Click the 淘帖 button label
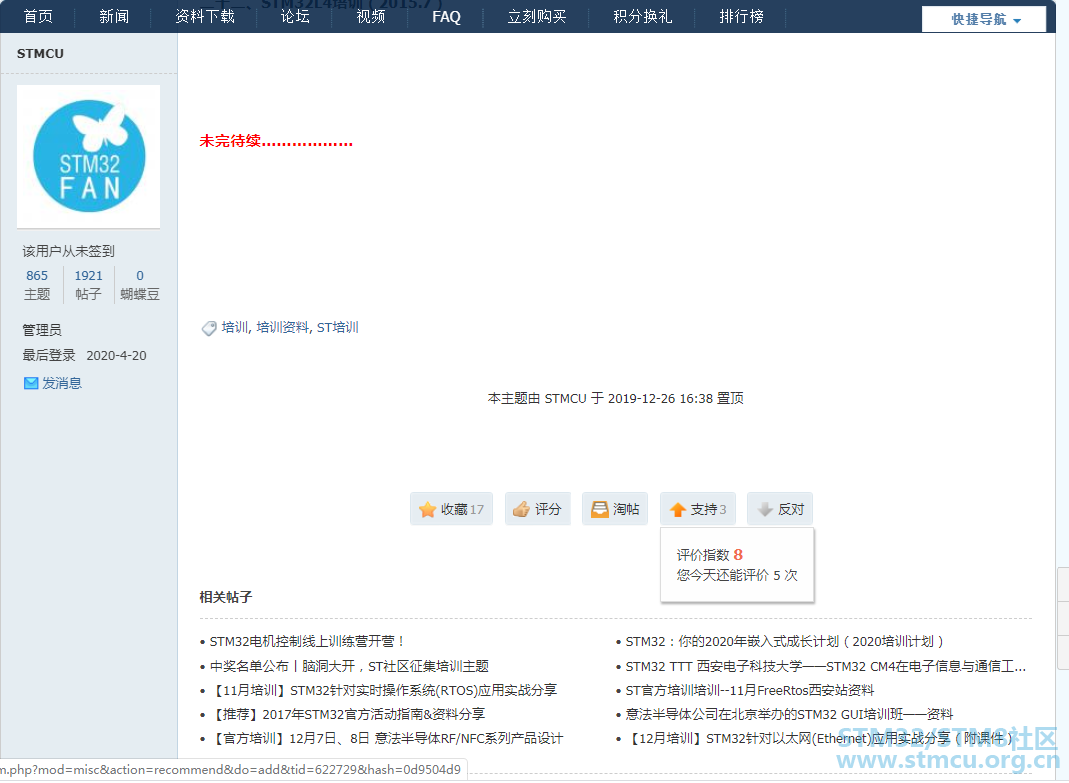The height and width of the screenshot is (783, 1069). click(x=626, y=509)
